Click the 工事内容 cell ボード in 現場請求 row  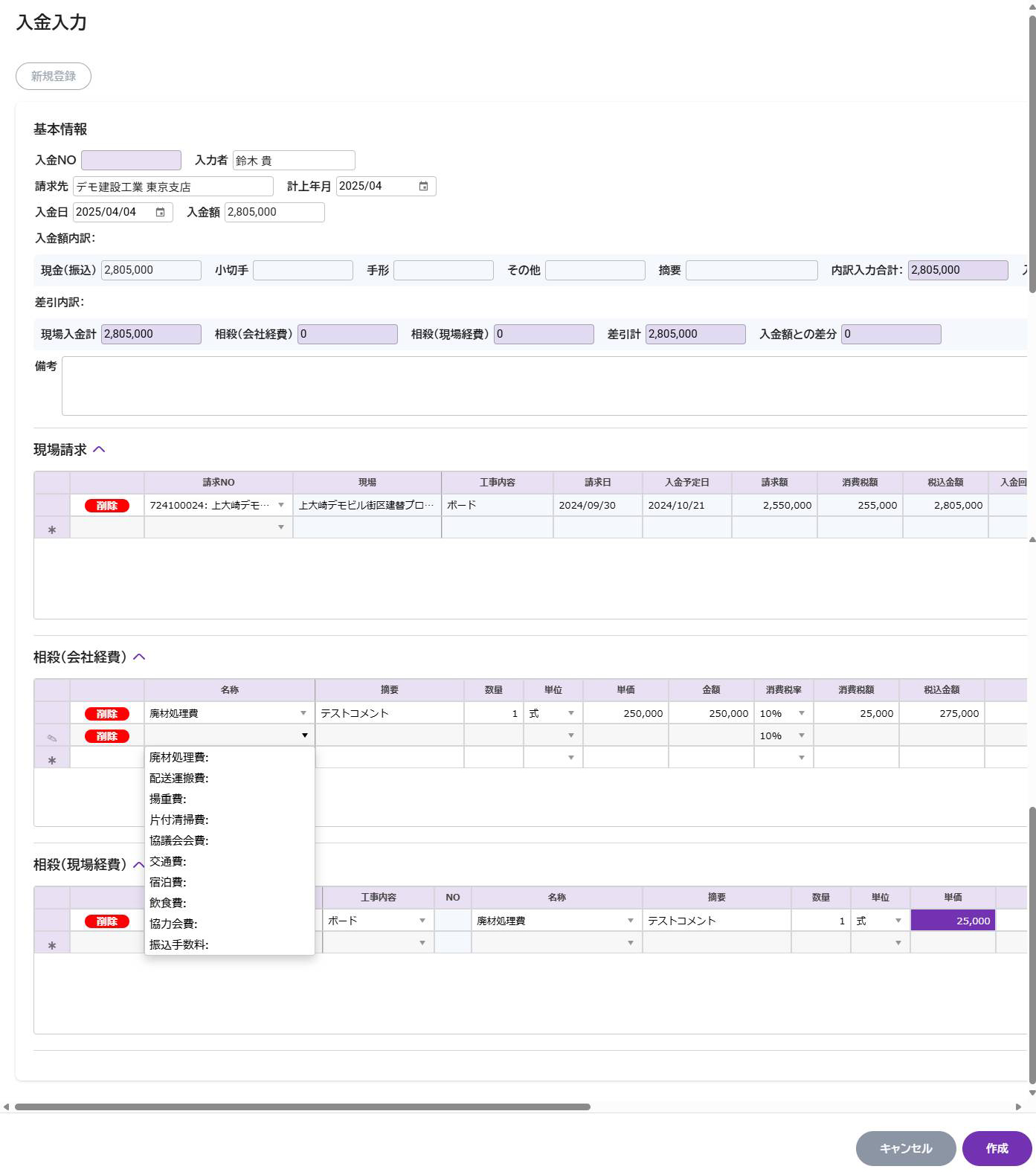tap(498, 505)
